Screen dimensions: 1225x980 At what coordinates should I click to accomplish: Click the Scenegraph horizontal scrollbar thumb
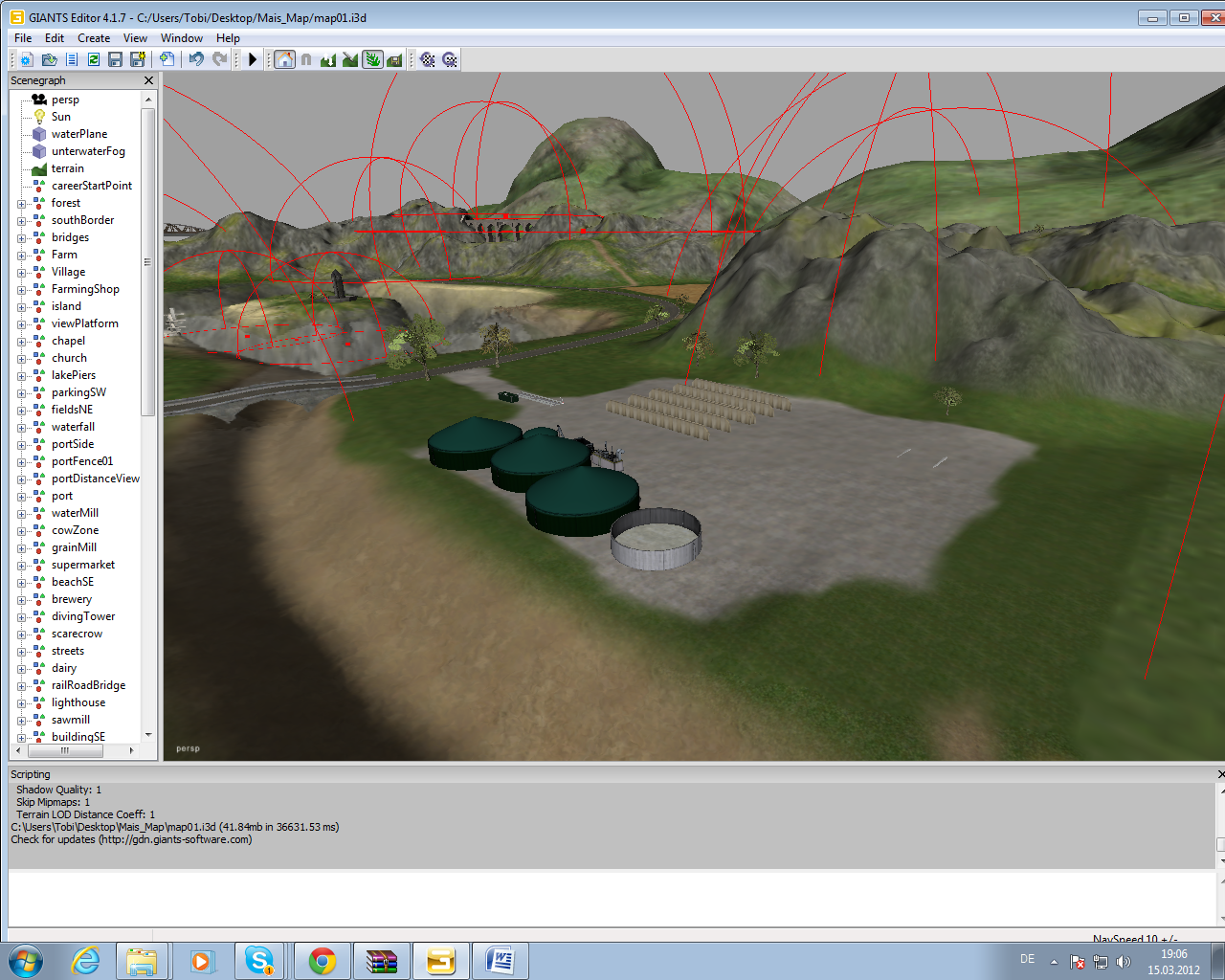coord(64,750)
